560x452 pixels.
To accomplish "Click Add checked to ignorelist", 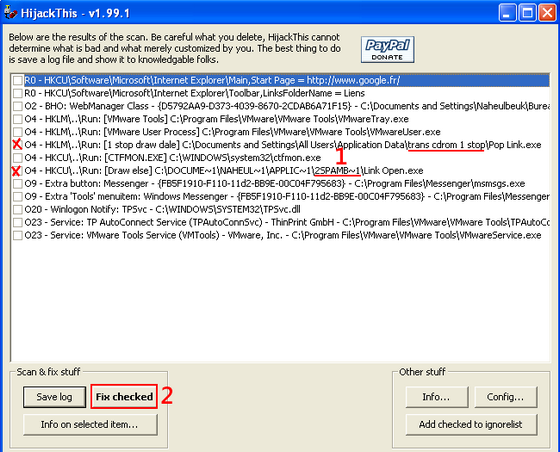I will [471, 425].
